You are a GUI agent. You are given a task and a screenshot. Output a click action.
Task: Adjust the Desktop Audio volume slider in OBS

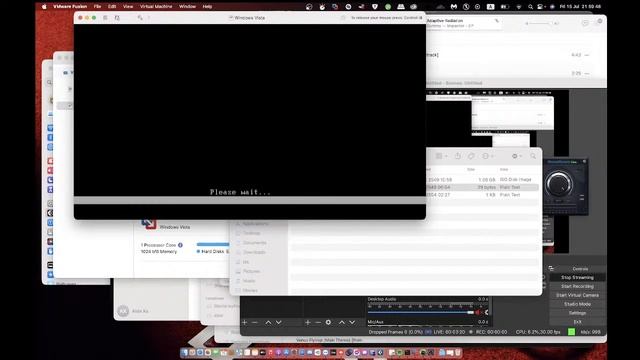[420, 313]
